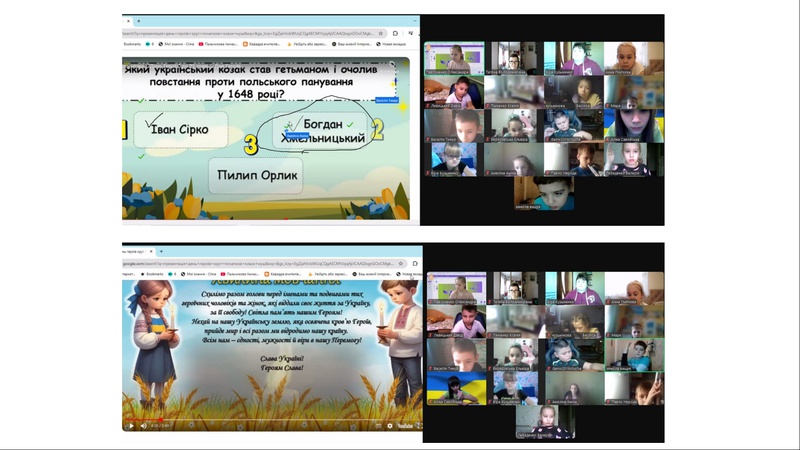Bookmark the page using the star in top browser
The height and width of the screenshot is (450, 800).
tap(380, 33)
